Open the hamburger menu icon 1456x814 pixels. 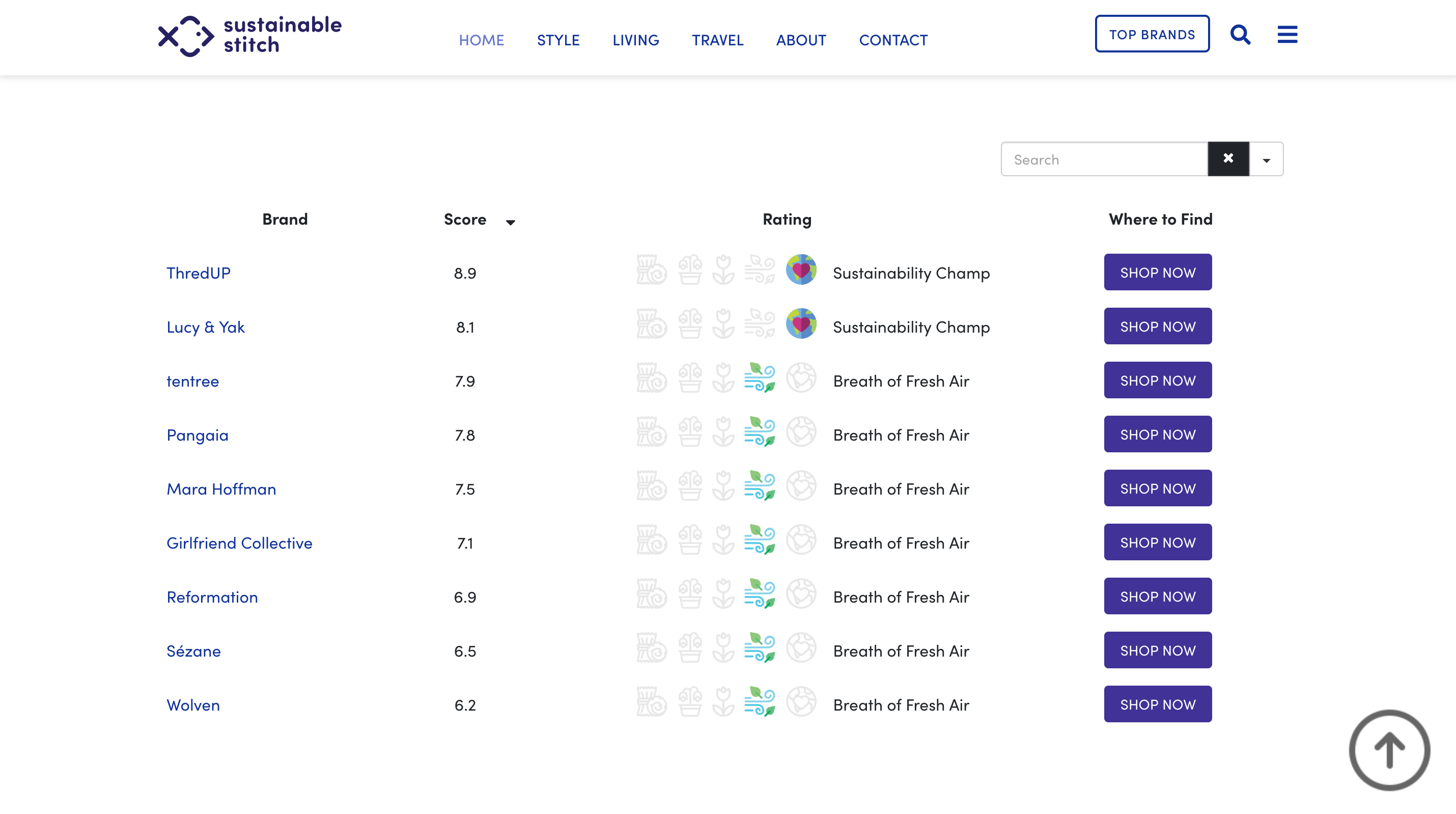coord(1287,35)
